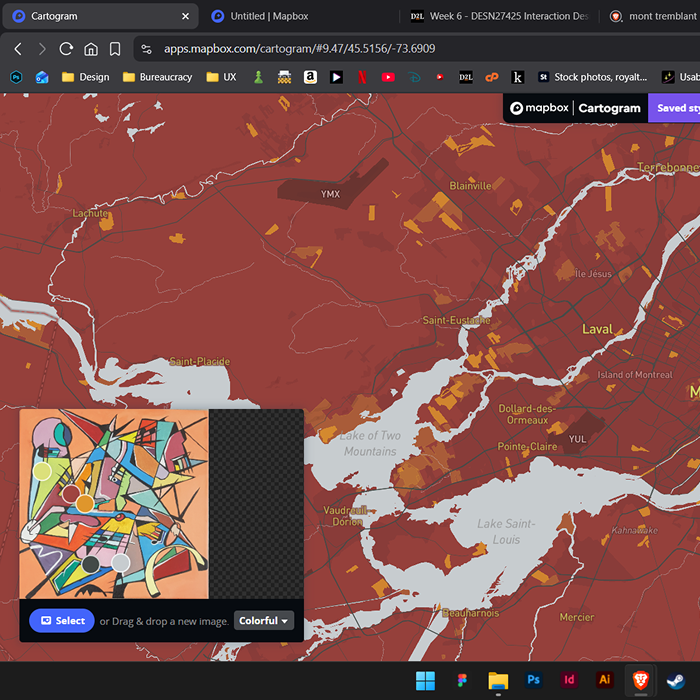Open the Colorful palette dropdown
This screenshot has width=700, height=700.
[x=264, y=621]
